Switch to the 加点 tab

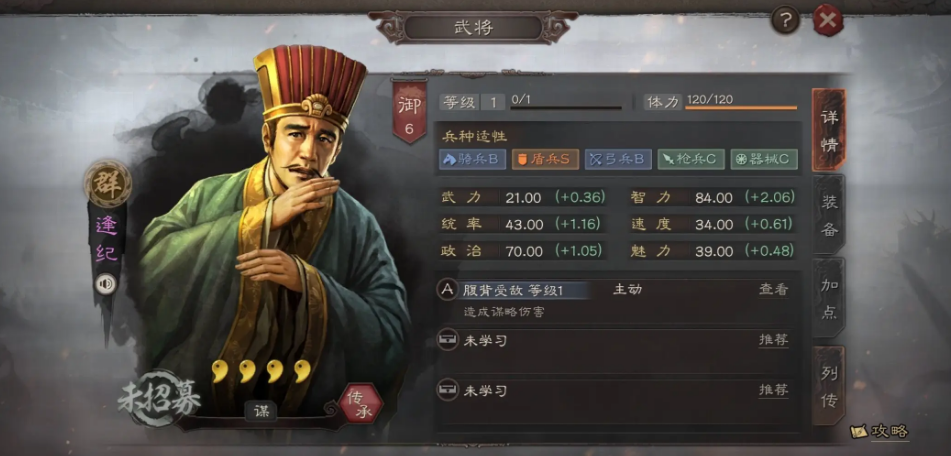[x=828, y=298]
